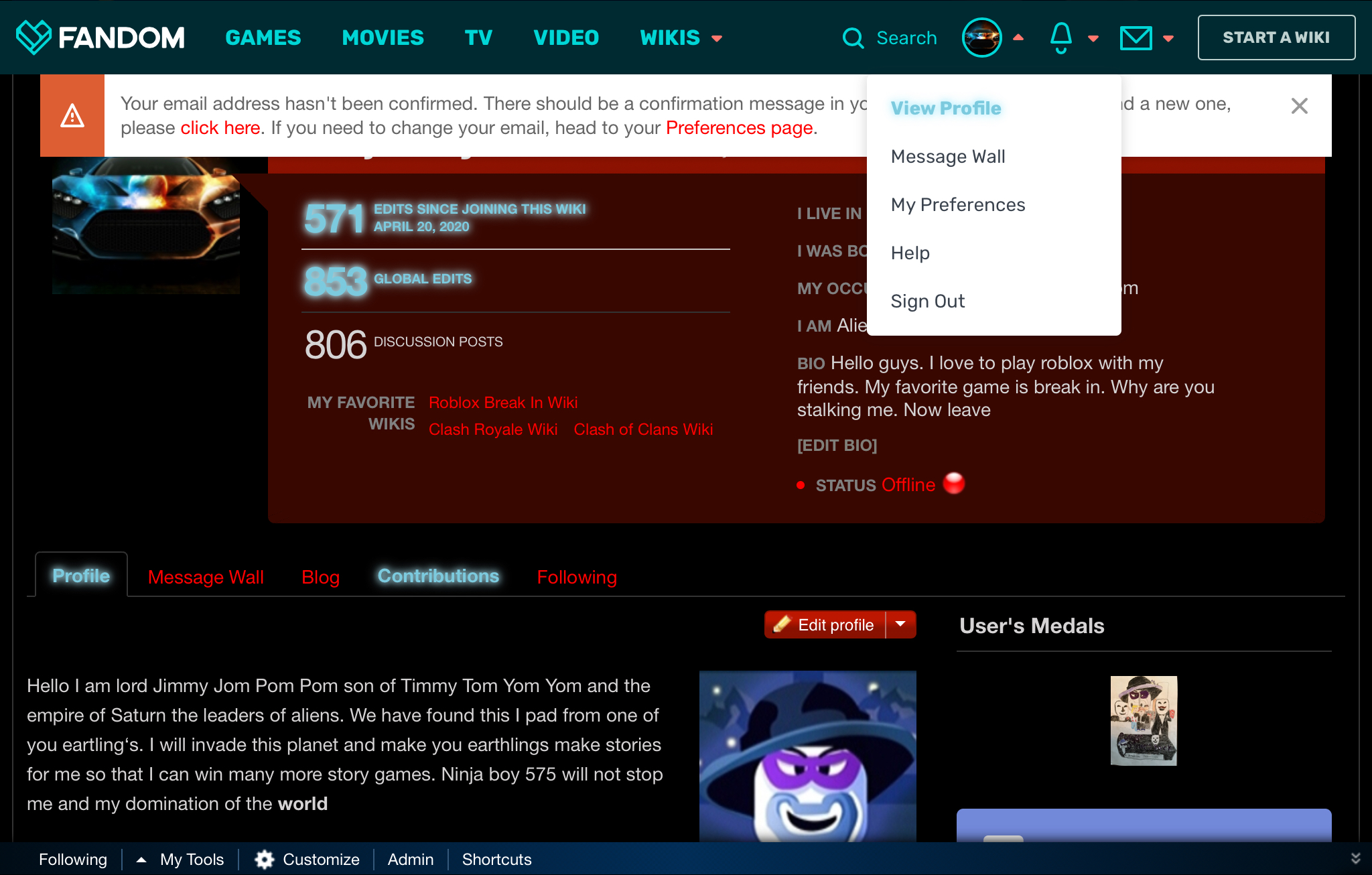
Task: Click the warning triangle alert icon
Action: [x=72, y=116]
